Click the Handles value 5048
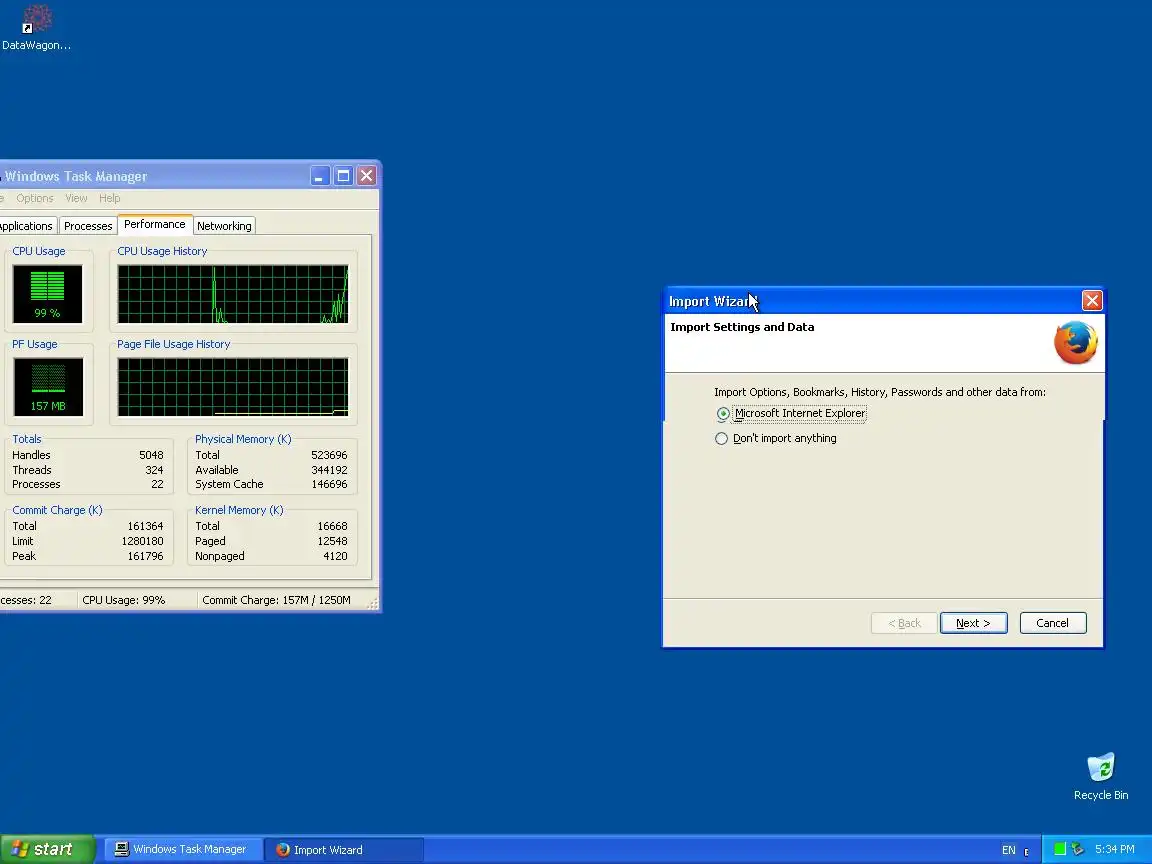Image resolution: width=1152 pixels, height=864 pixels. pyautogui.click(x=151, y=455)
